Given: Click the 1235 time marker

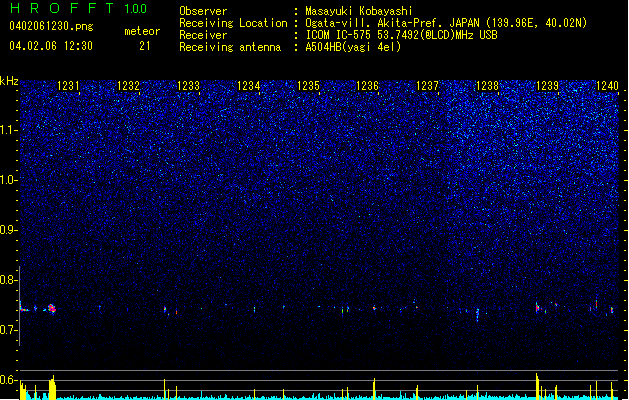Looking at the screenshot, I should click(x=308, y=86).
